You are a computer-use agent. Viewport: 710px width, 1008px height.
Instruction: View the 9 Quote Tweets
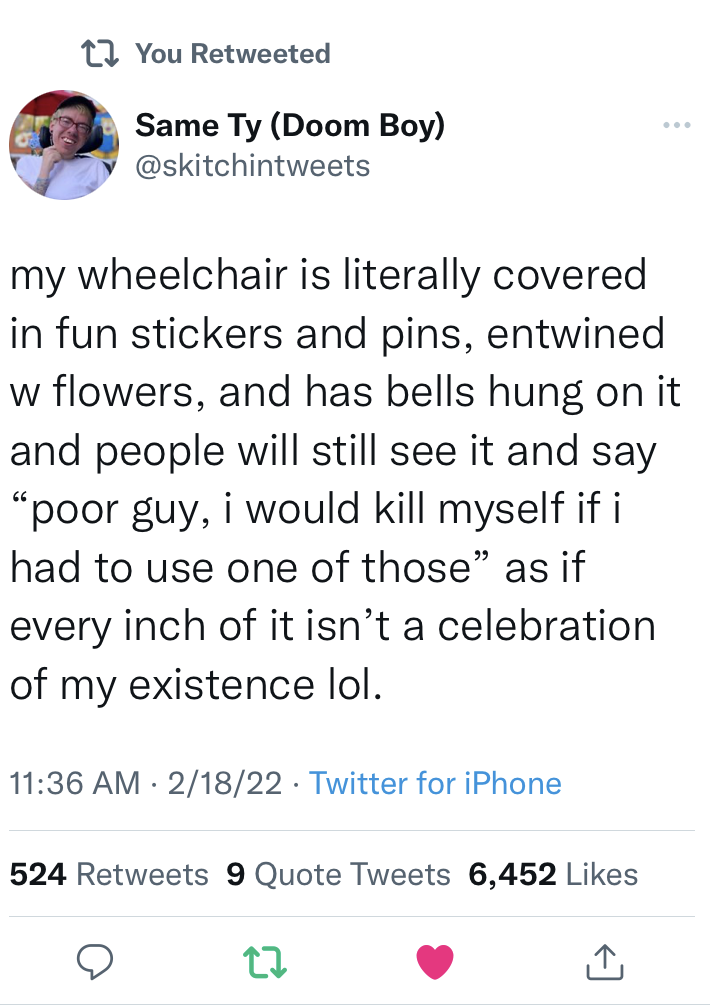pyautogui.click(x=339, y=874)
